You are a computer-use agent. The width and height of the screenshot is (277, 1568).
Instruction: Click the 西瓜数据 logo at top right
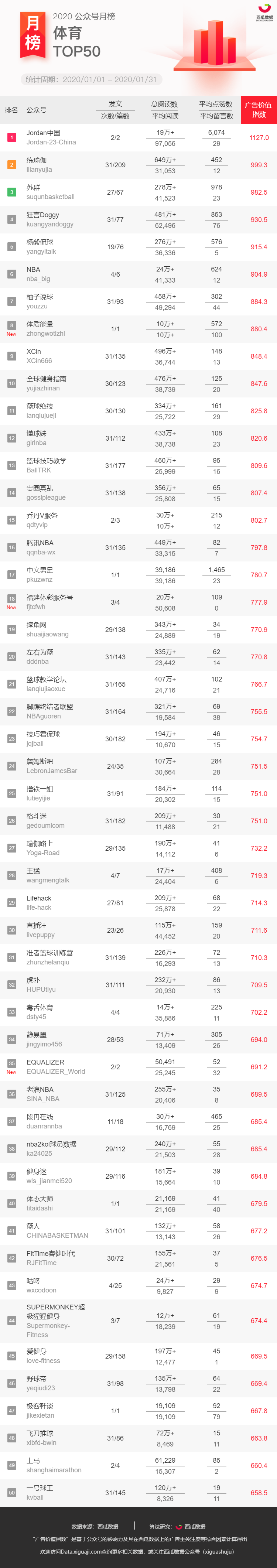click(x=264, y=13)
